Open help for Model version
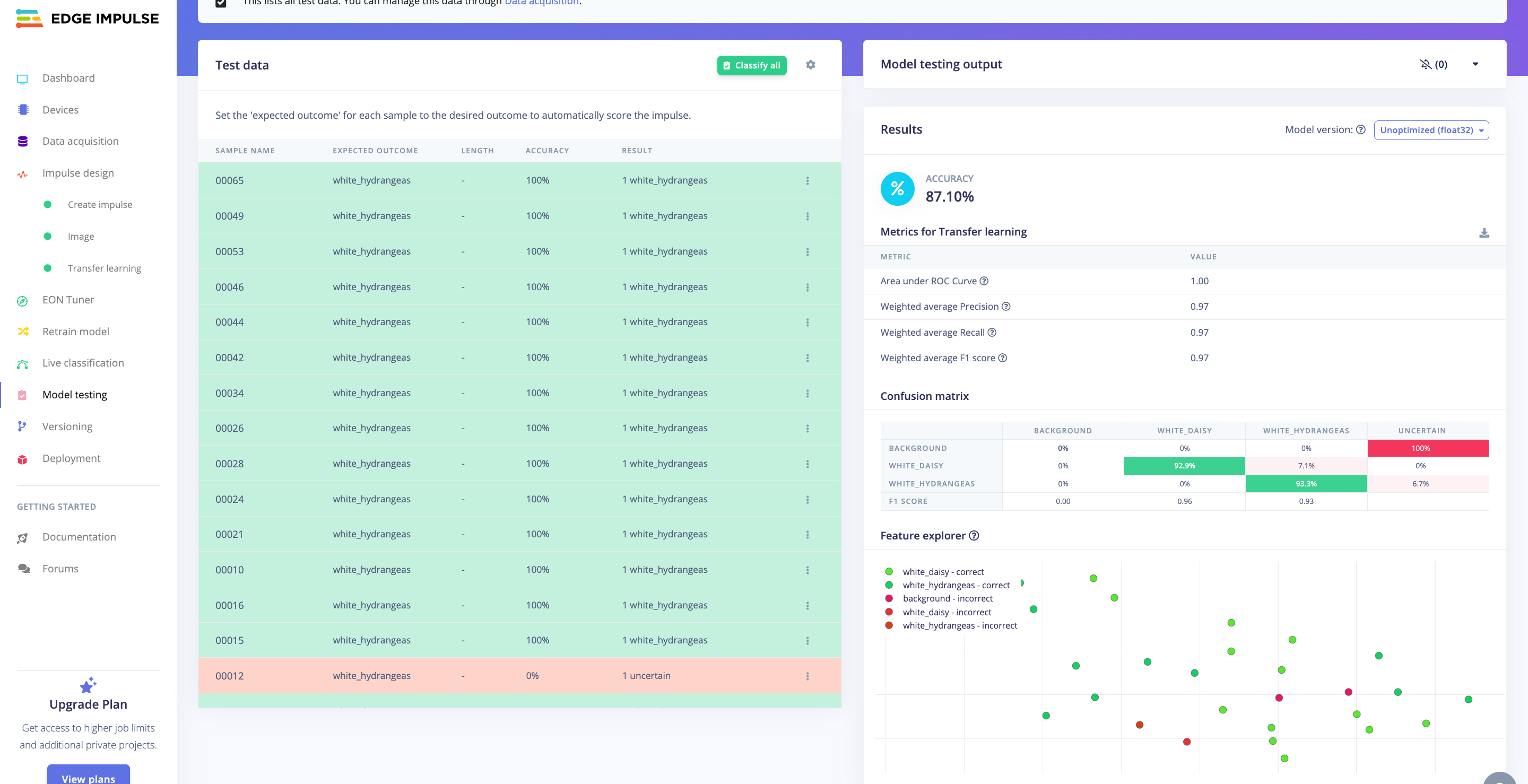The width and height of the screenshot is (1528, 784). click(x=1361, y=129)
